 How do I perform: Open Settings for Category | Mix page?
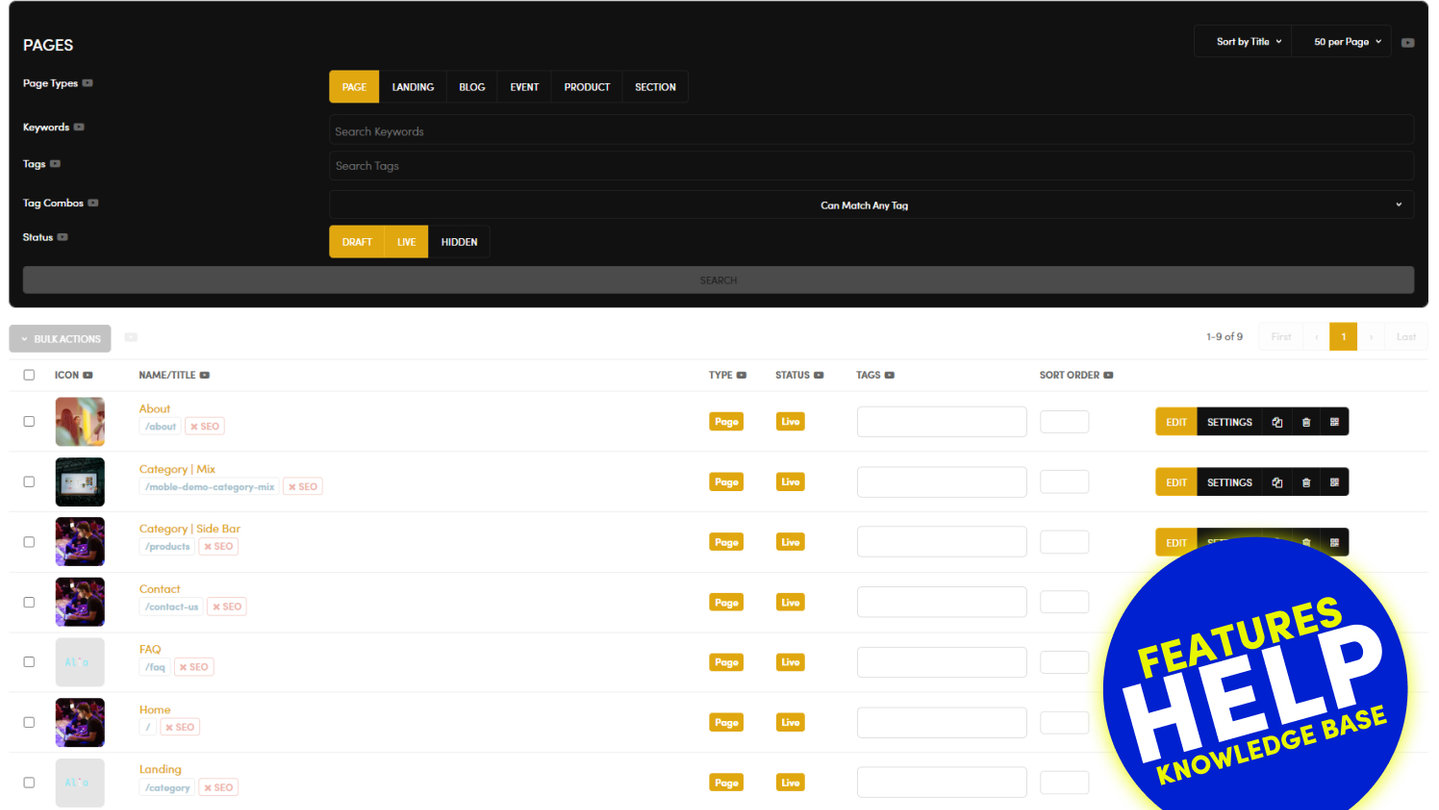pyautogui.click(x=1229, y=482)
